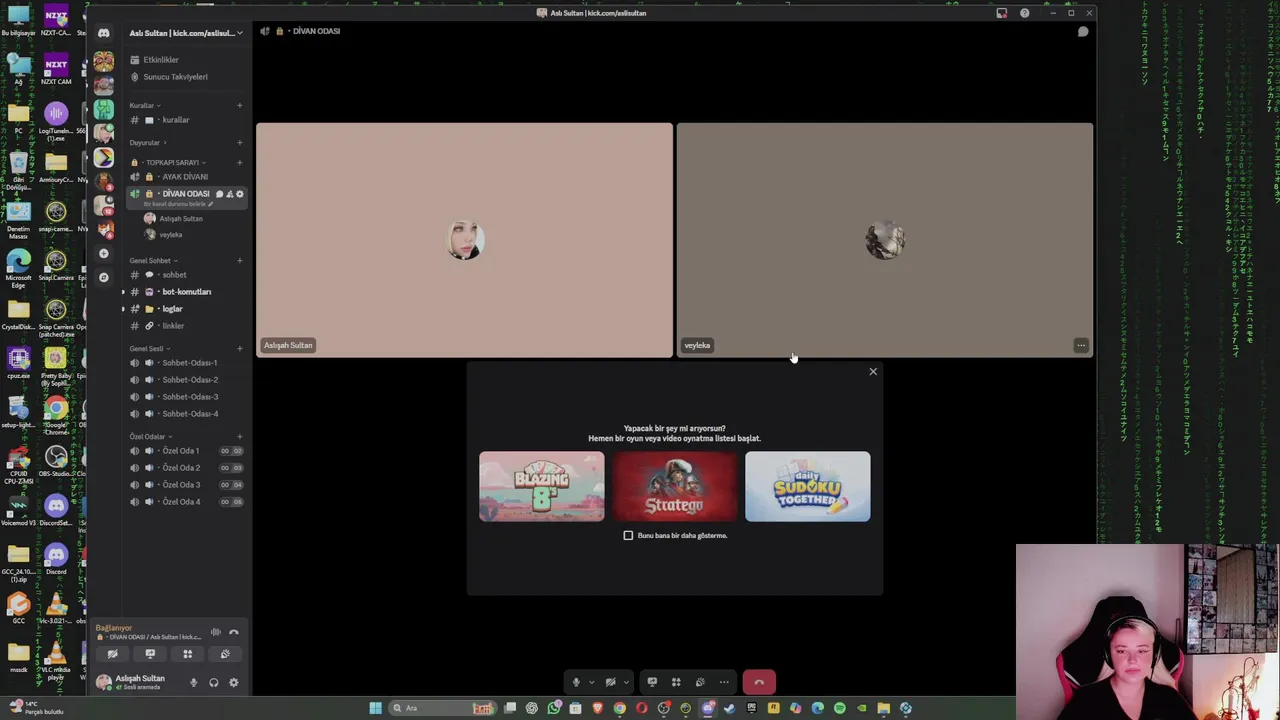
Task: Add channel to Genel Sesli category
Action: pos(239,349)
